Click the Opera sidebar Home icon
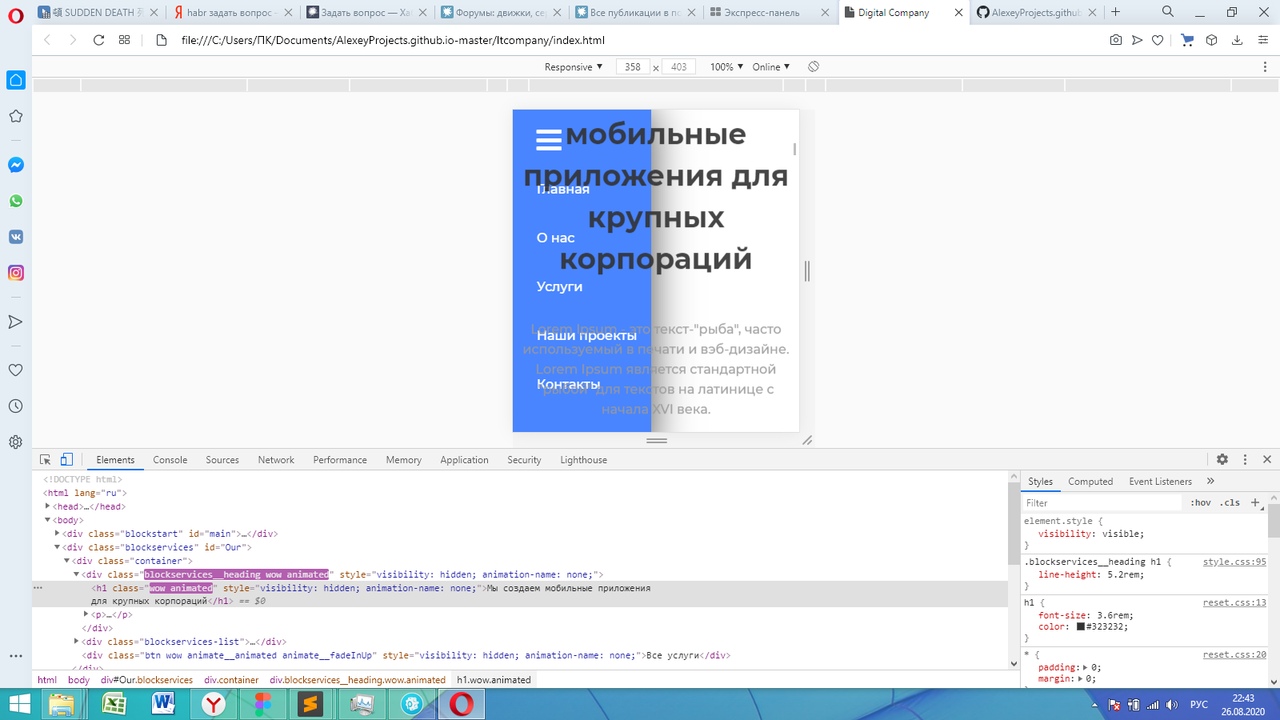Viewport: 1280px width, 720px height. click(x=16, y=80)
